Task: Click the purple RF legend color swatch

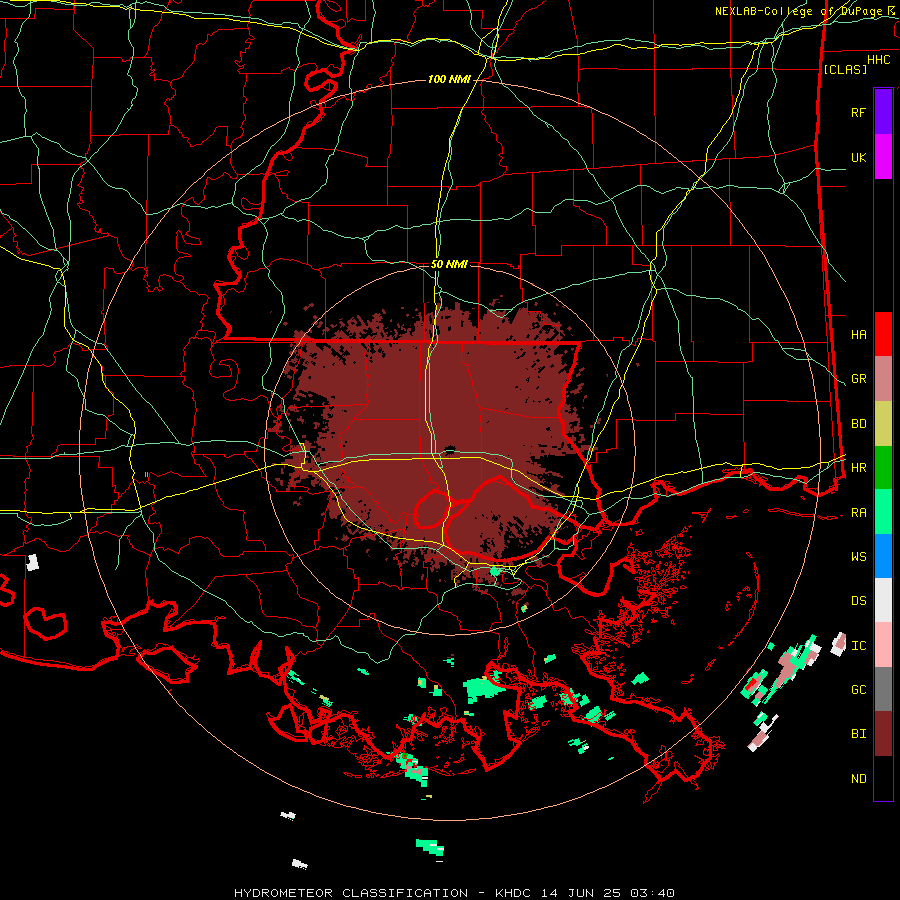Action: pos(883,112)
